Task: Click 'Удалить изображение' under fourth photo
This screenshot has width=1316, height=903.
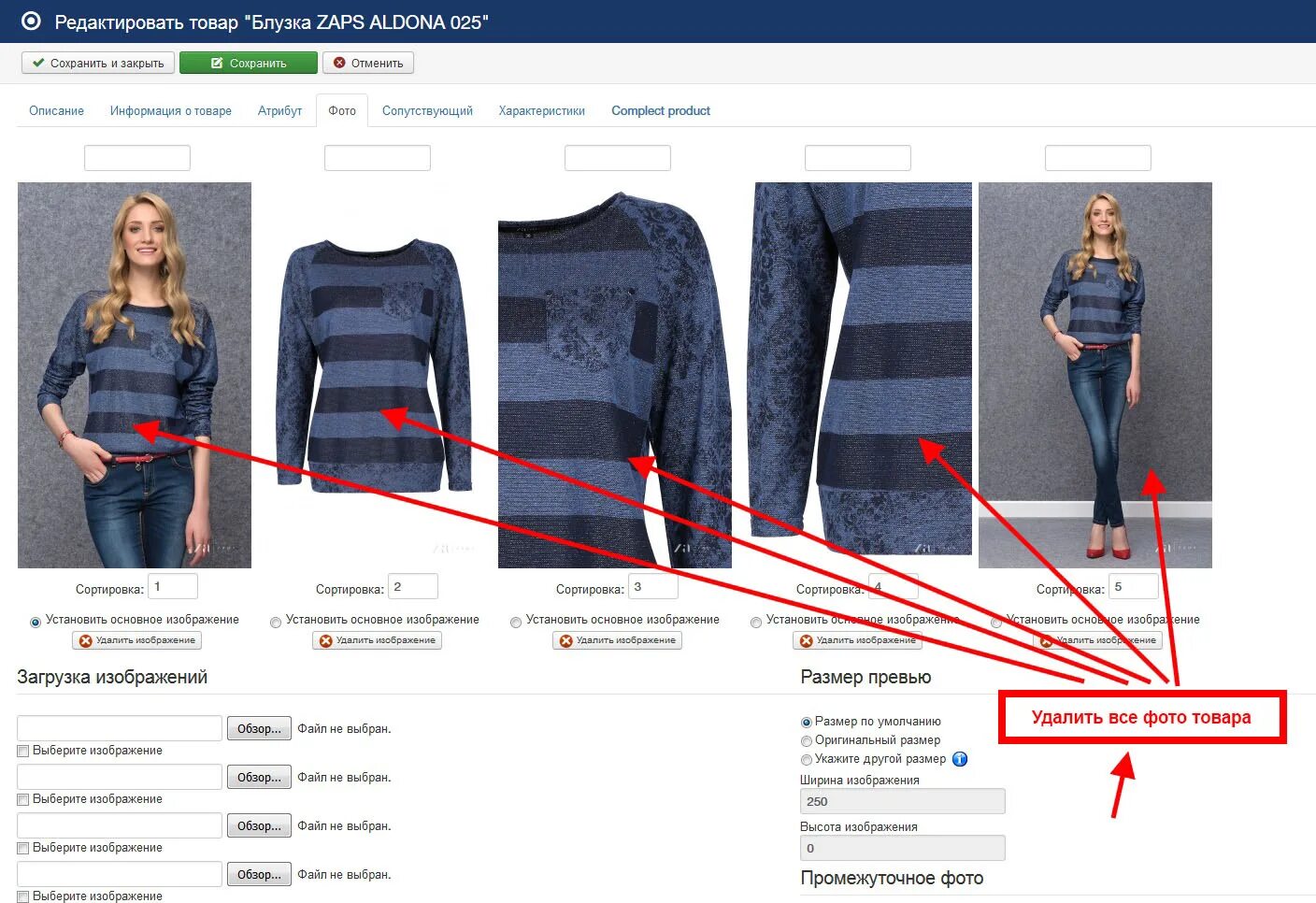Action: (x=858, y=640)
